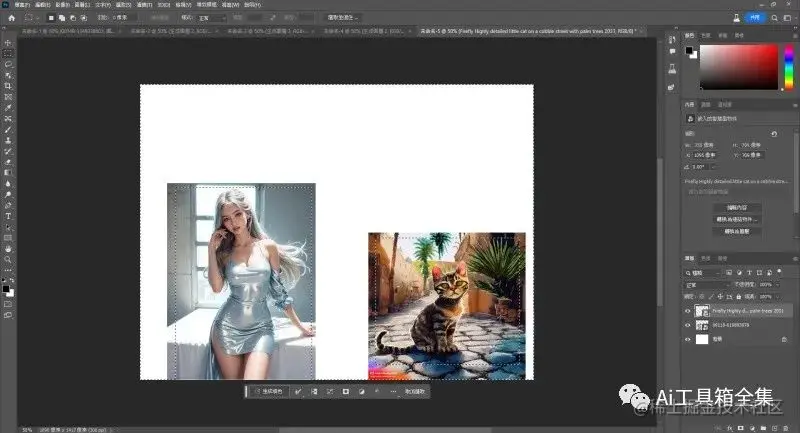The image size is (800, 433).
Task: Toggle lock position in Layers panel
Action: pyautogui.click(x=720, y=296)
